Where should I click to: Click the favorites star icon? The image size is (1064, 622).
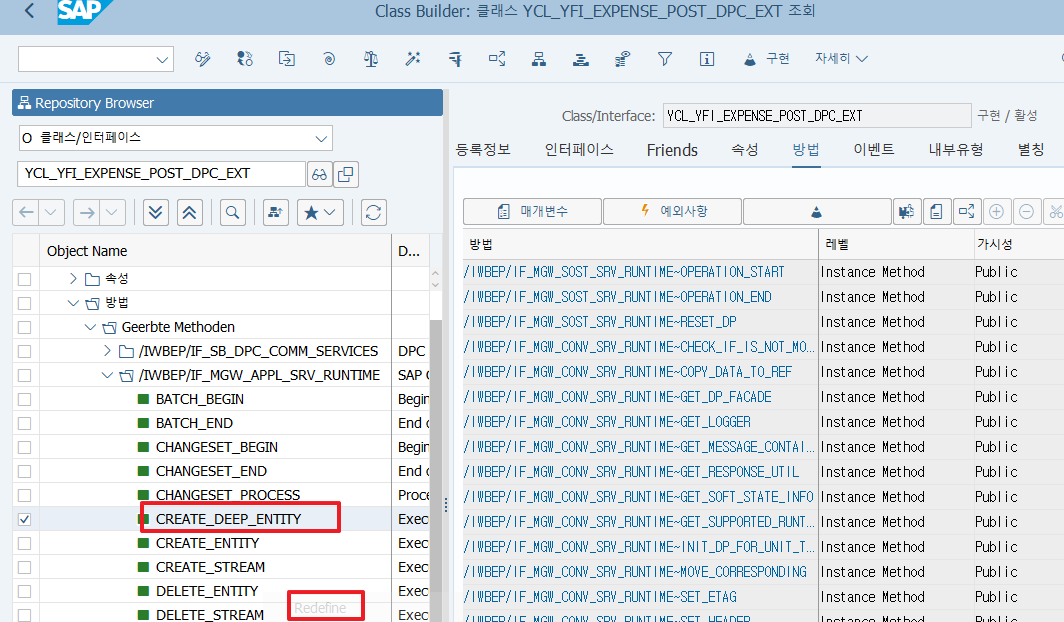(x=311, y=213)
